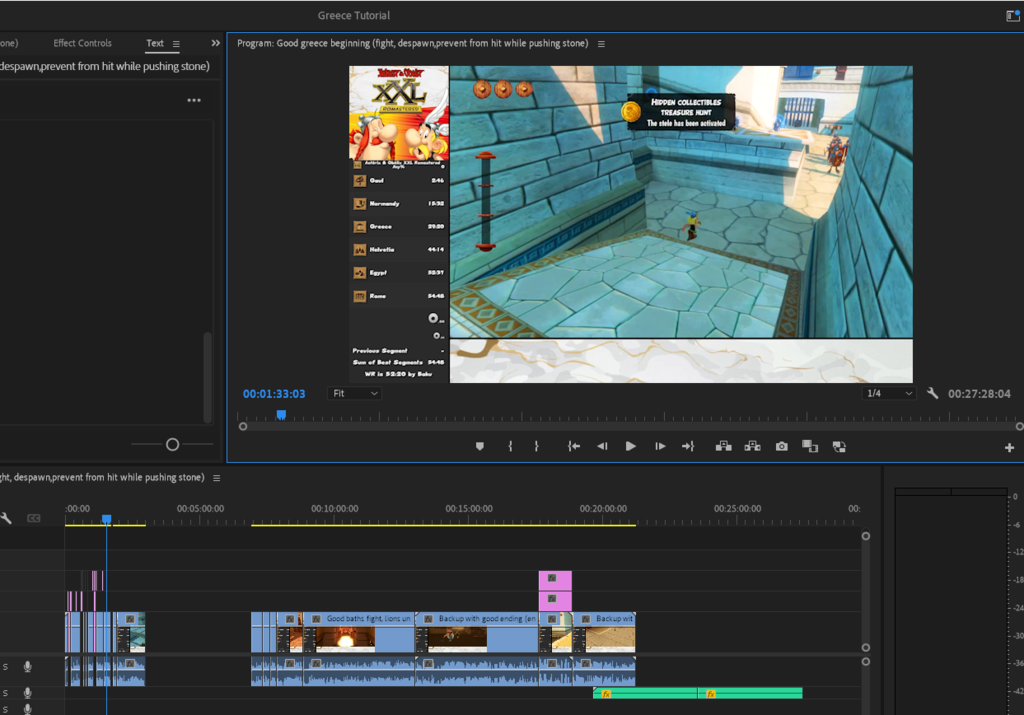The image size is (1024, 715).
Task: Click the sequence duration 00:27:28:04
Action: point(979,394)
